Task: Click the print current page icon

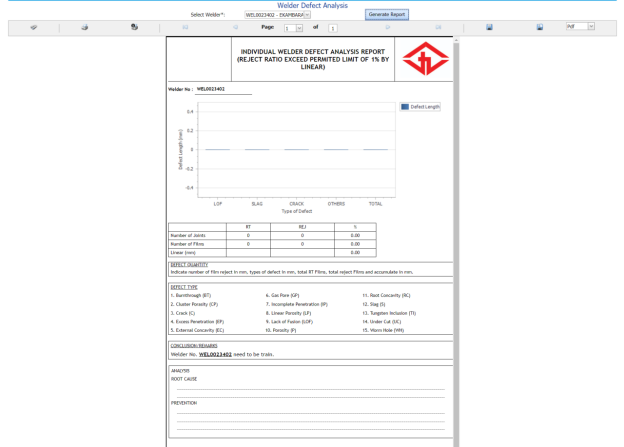Action: [135, 28]
